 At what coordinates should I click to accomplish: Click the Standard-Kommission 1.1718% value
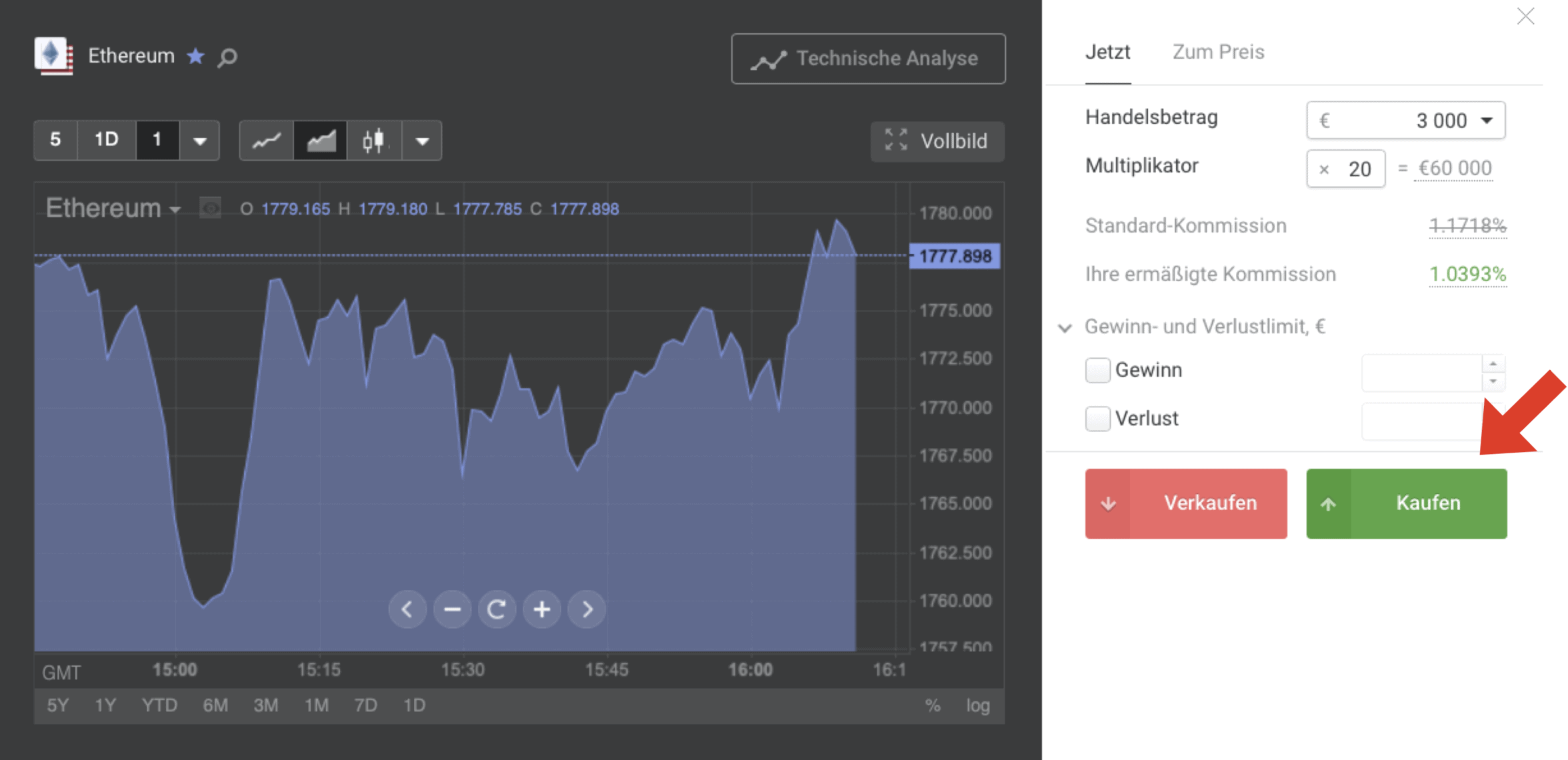[x=1467, y=226]
